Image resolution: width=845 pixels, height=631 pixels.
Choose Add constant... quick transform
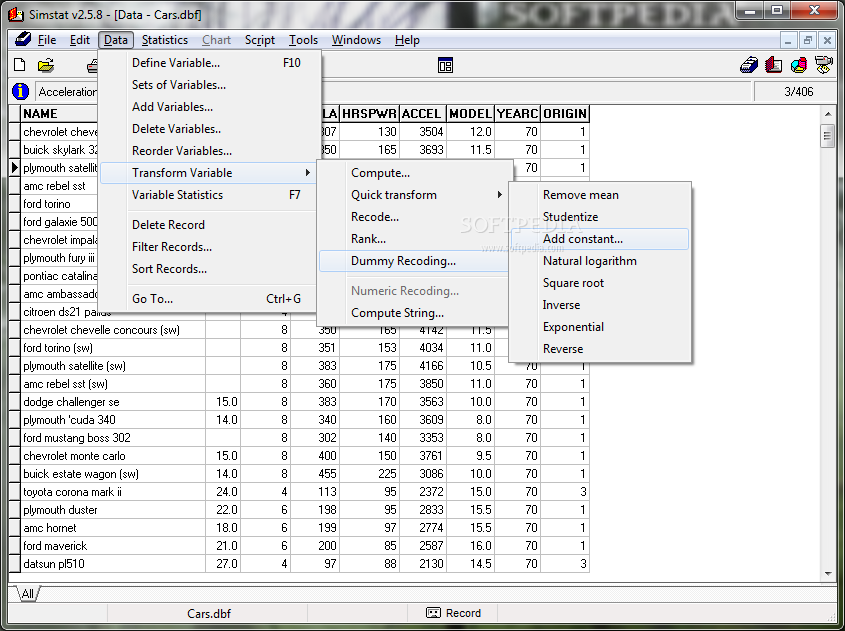coord(600,239)
